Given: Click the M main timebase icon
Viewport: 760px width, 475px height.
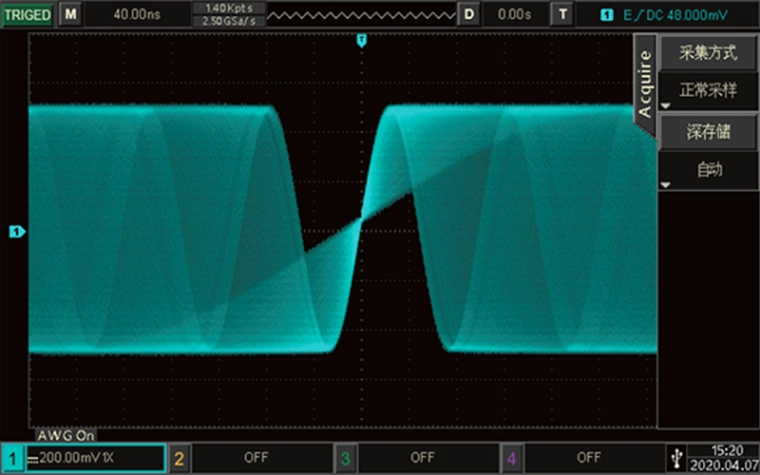Looking at the screenshot, I should pos(70,14).
